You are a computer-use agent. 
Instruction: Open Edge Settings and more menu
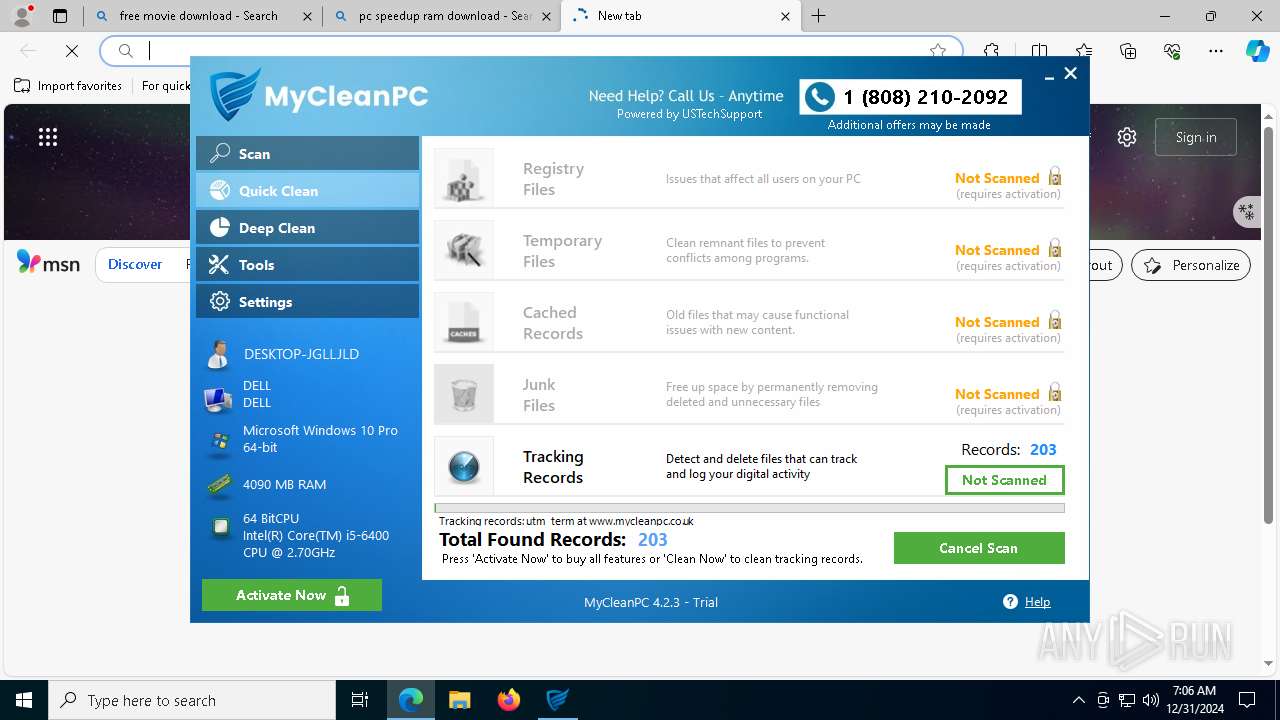click(1216, 51)
